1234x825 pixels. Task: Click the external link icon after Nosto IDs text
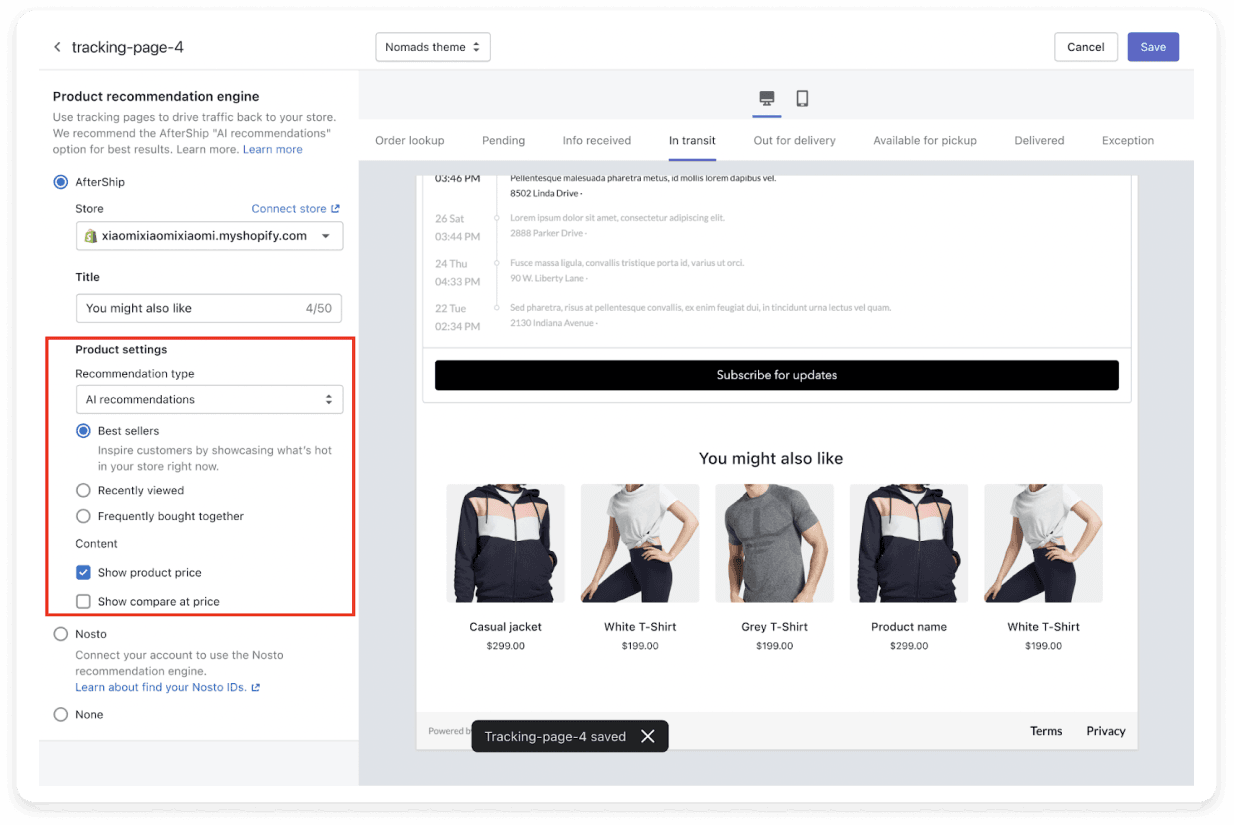click(x=255, y=687)
